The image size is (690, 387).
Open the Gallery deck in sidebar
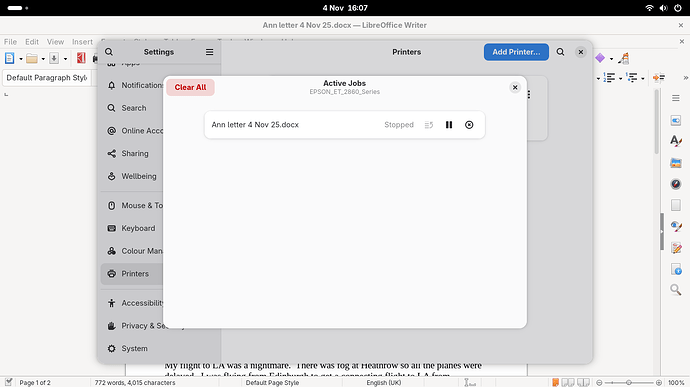[x=676, y=163]
